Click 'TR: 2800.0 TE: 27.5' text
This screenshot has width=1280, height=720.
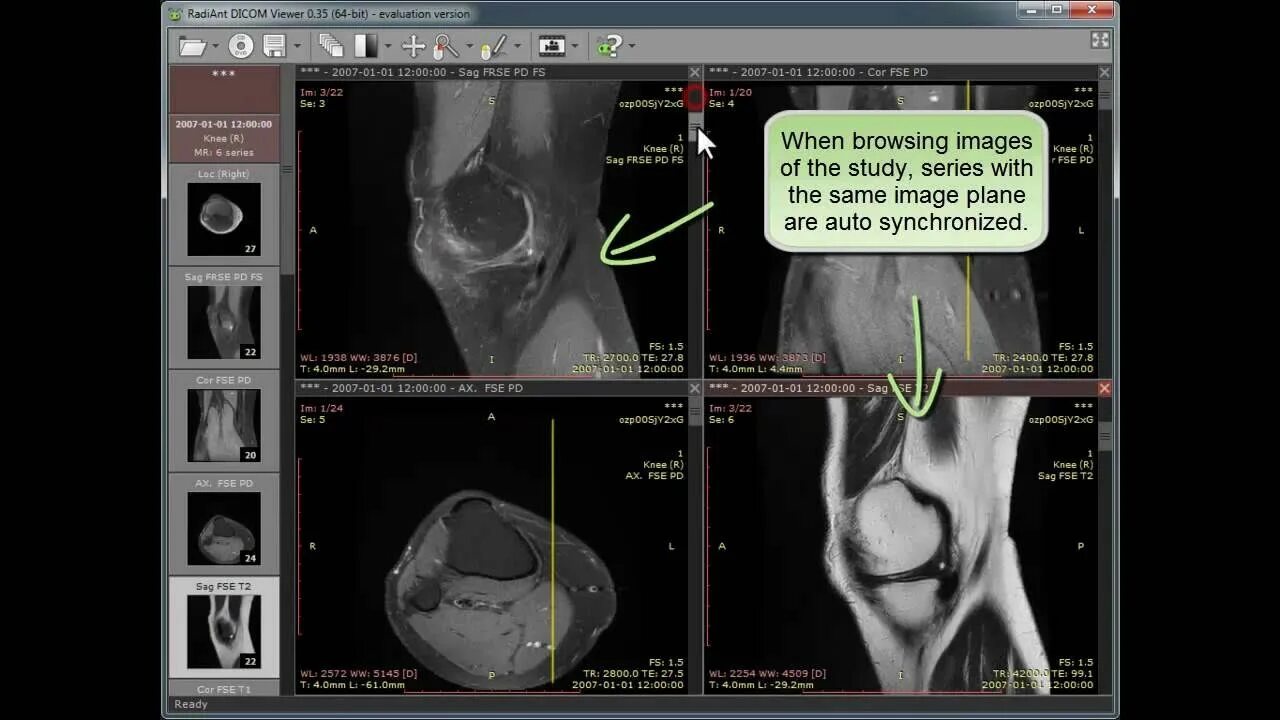pos(634,674)
